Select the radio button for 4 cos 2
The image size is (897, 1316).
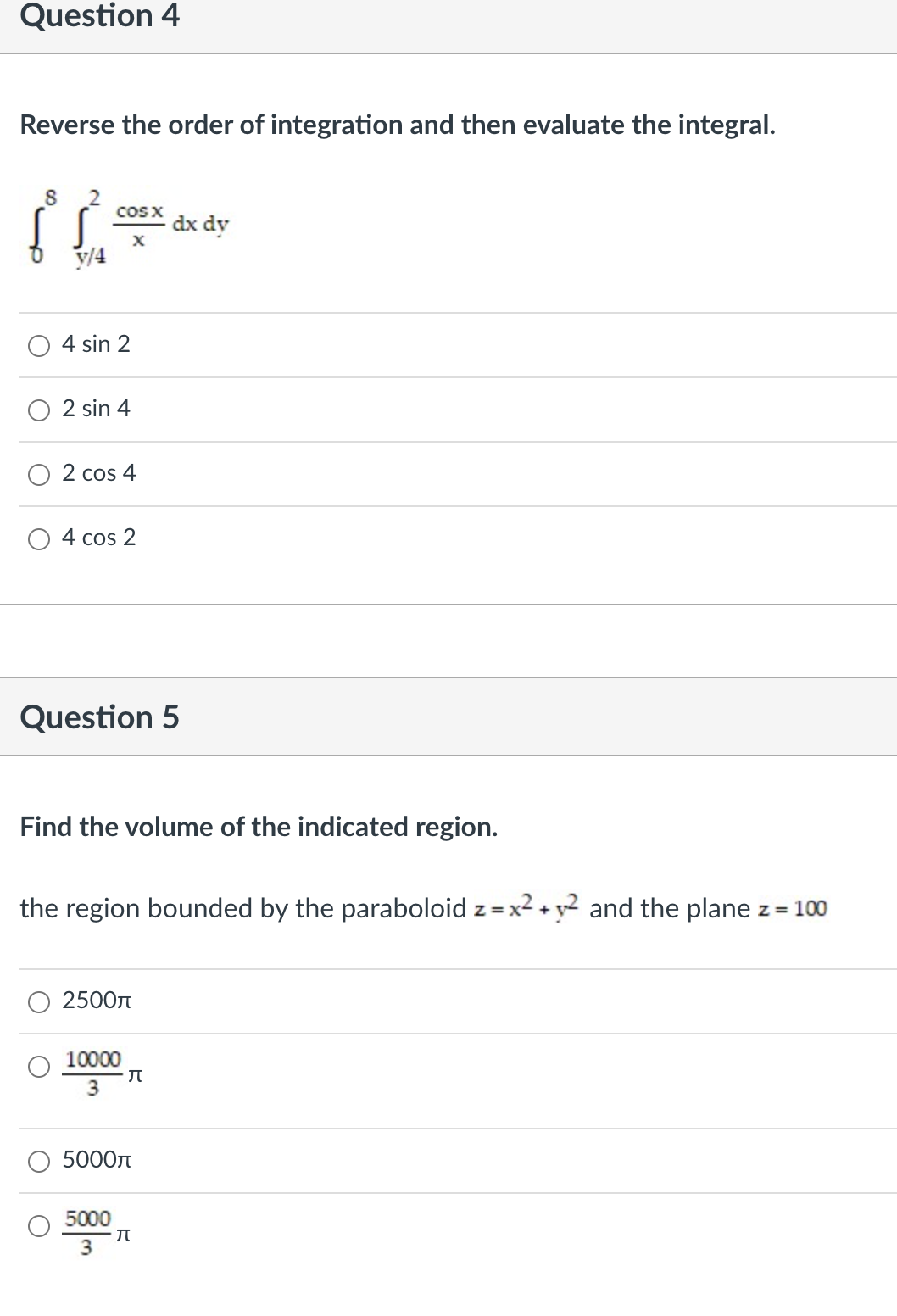tap(39, 538)
